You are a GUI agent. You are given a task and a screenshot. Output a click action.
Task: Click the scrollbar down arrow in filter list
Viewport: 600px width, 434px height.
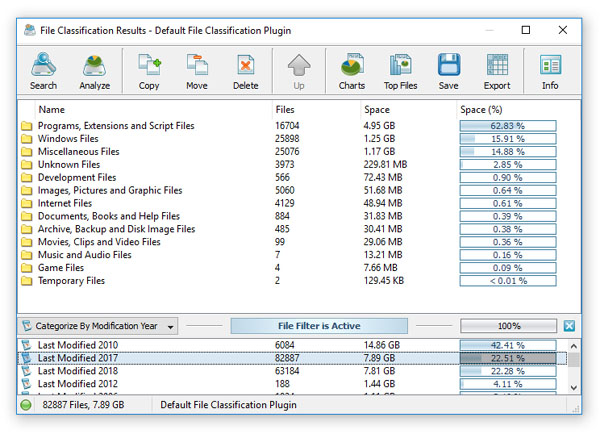[574, 387]
